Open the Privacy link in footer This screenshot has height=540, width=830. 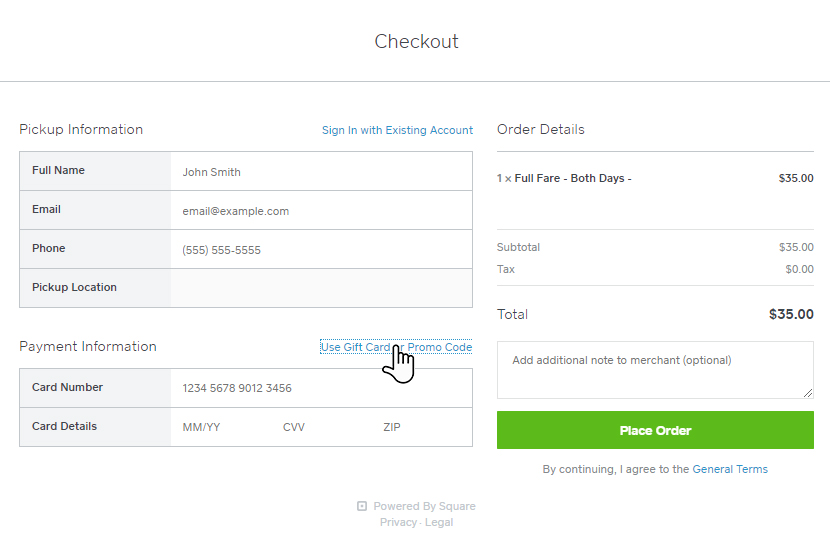pyautogui.click(x=398, y=522)
